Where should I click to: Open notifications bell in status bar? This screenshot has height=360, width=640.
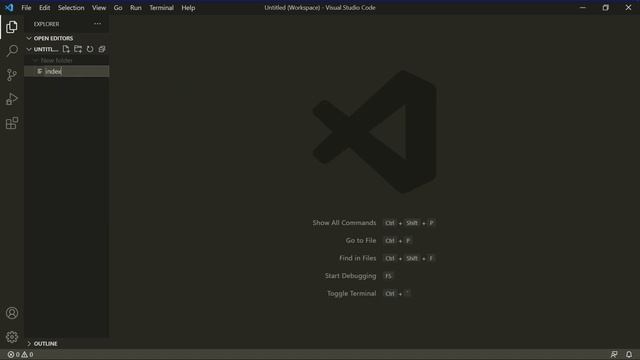[629, 354]
